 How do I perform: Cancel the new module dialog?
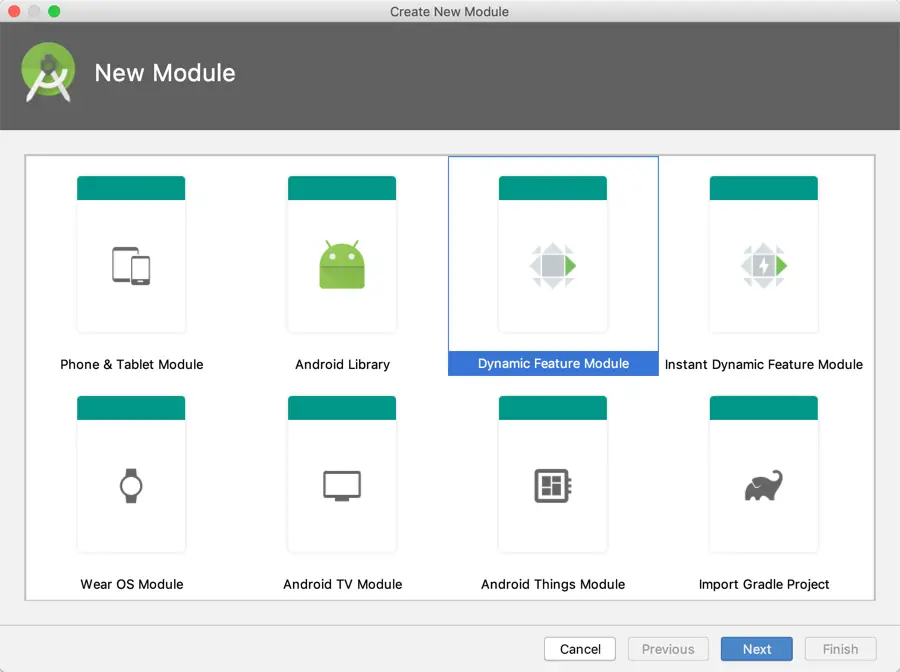click(x=580, y=649)
